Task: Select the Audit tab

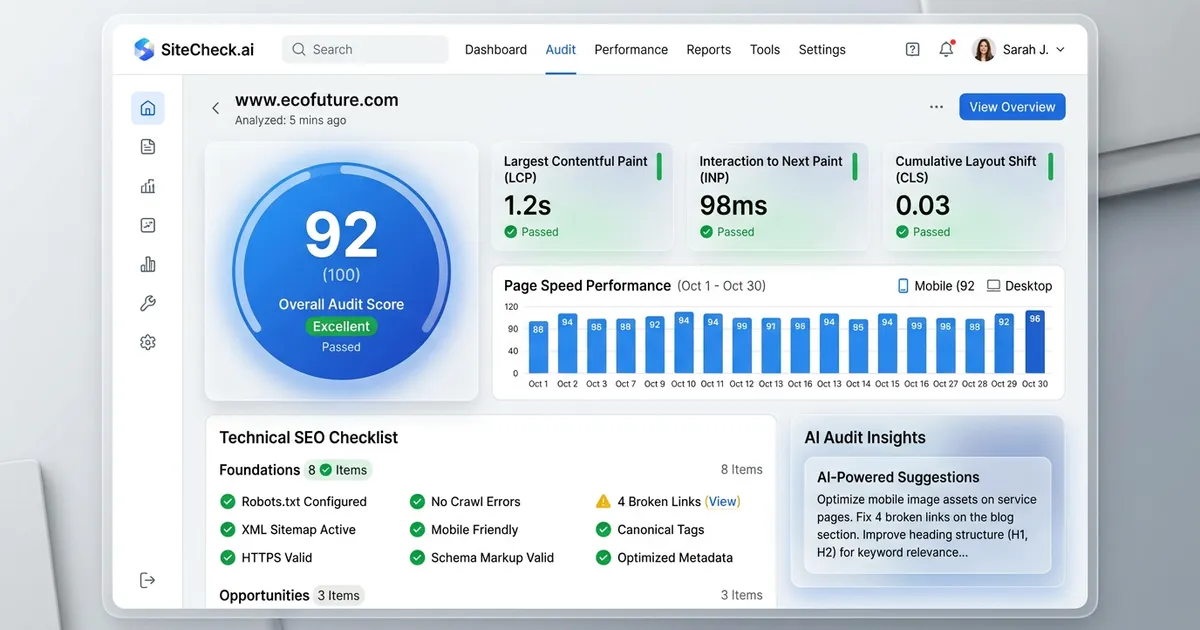Action: 560,49
